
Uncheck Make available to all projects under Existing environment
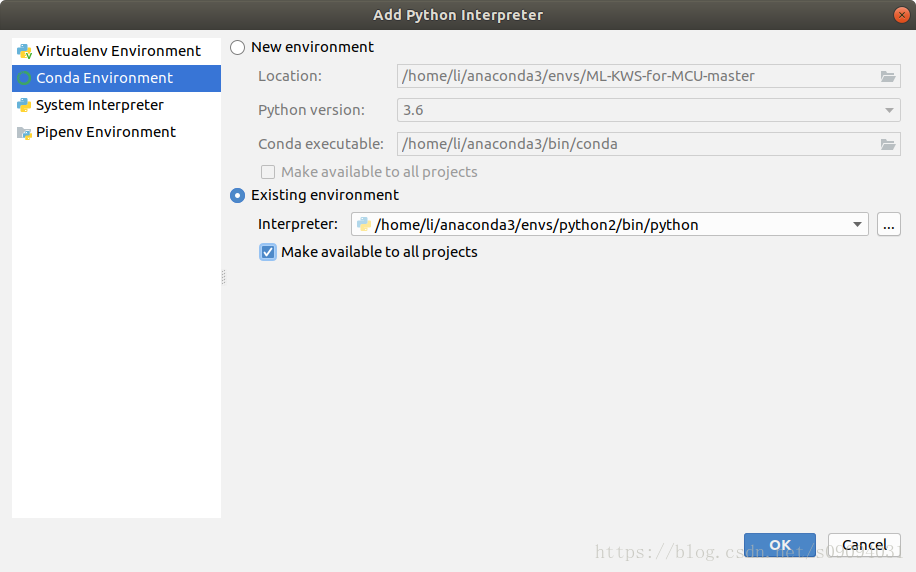click(268, 252)
